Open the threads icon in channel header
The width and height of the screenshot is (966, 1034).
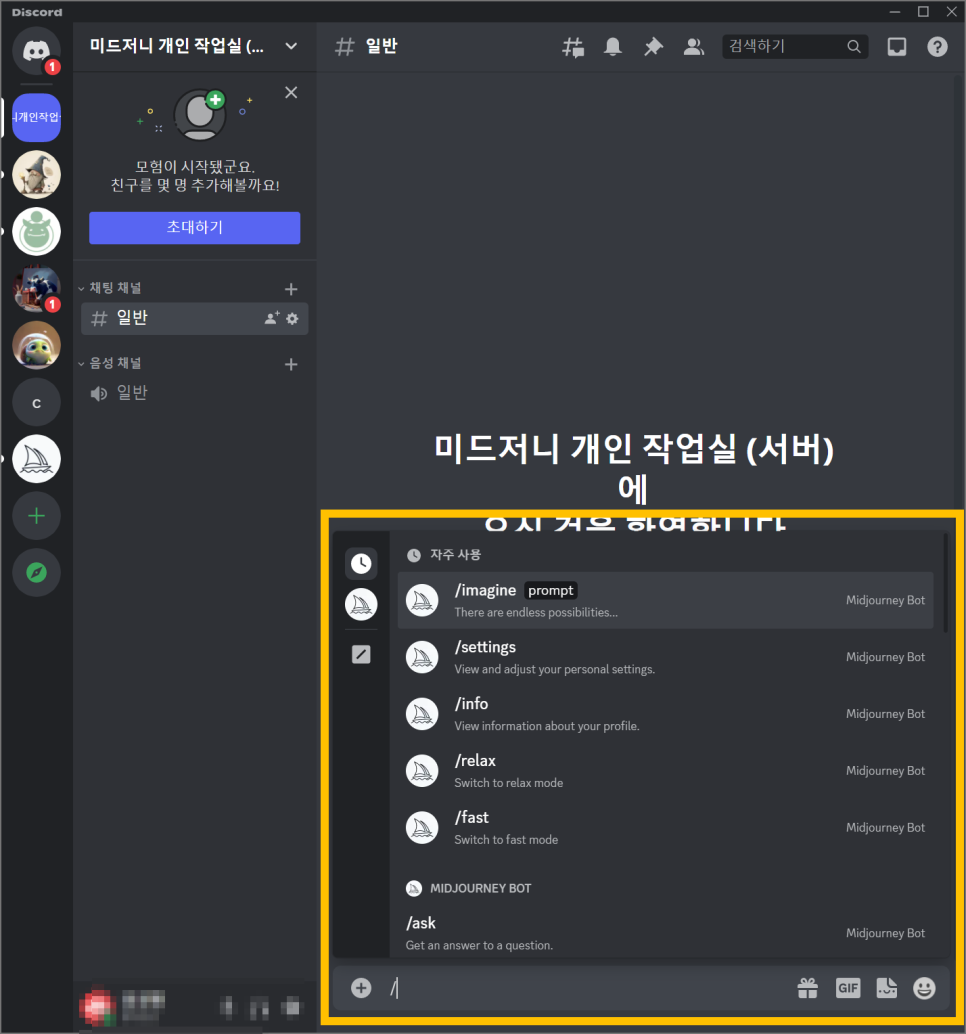tap(572, 47)
